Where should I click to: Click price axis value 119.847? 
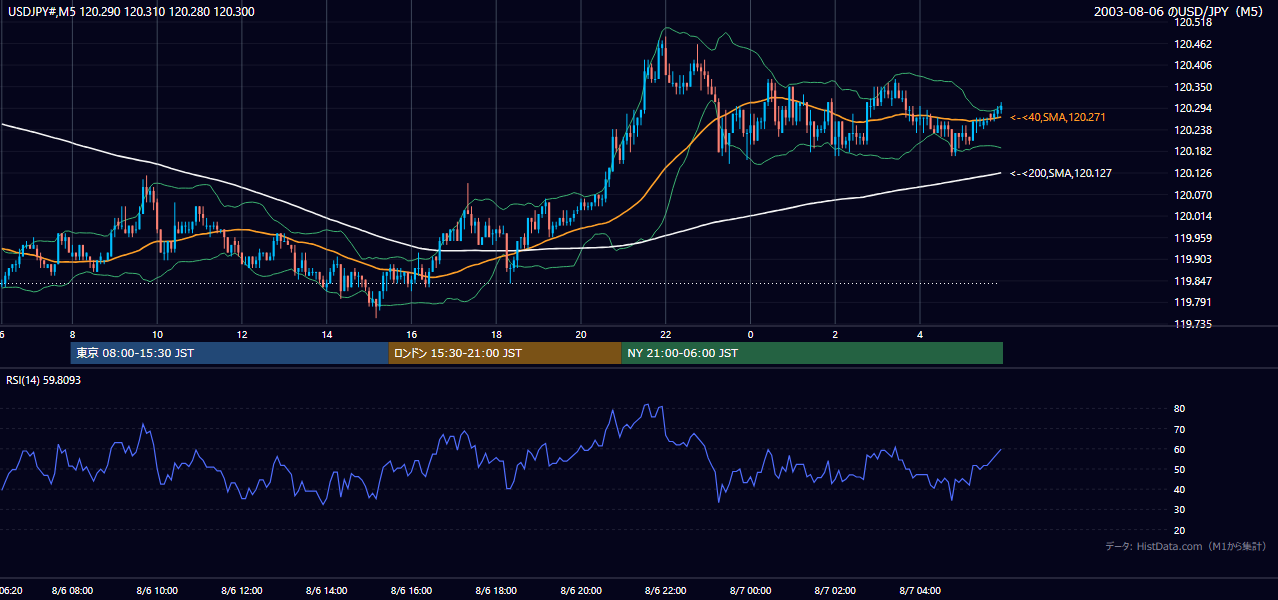(x=1193, y=281)
